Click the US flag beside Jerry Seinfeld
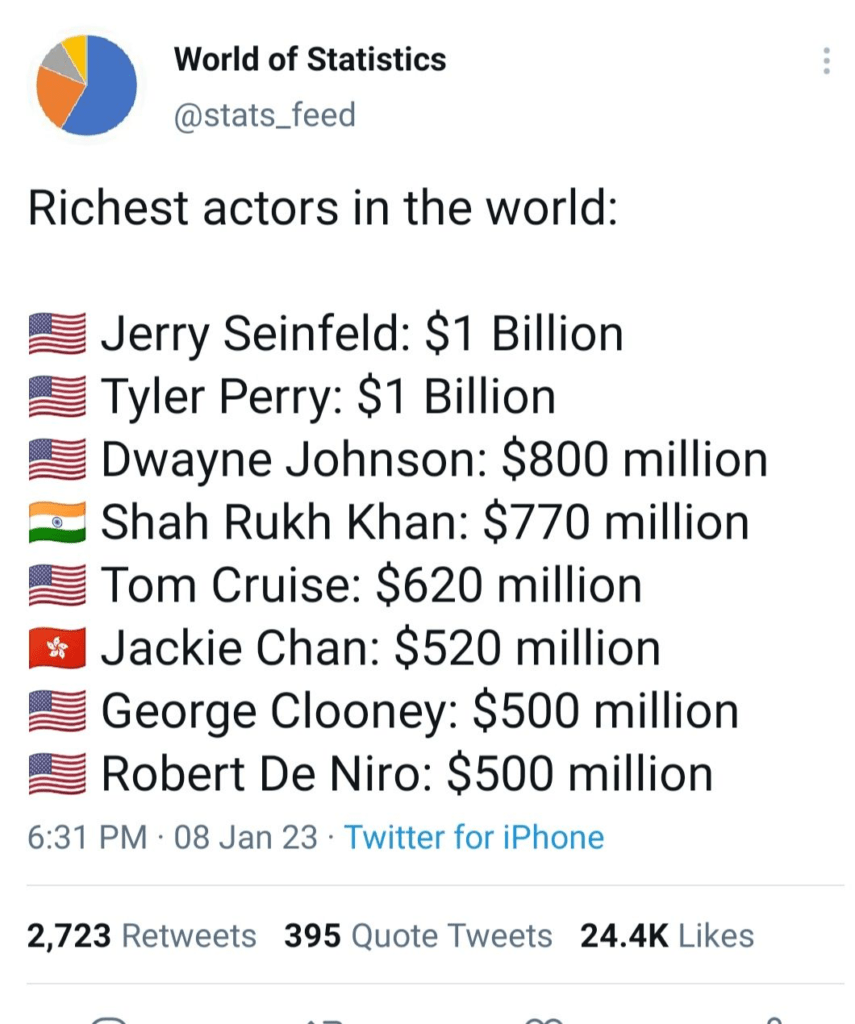 (x=57, y=334)
